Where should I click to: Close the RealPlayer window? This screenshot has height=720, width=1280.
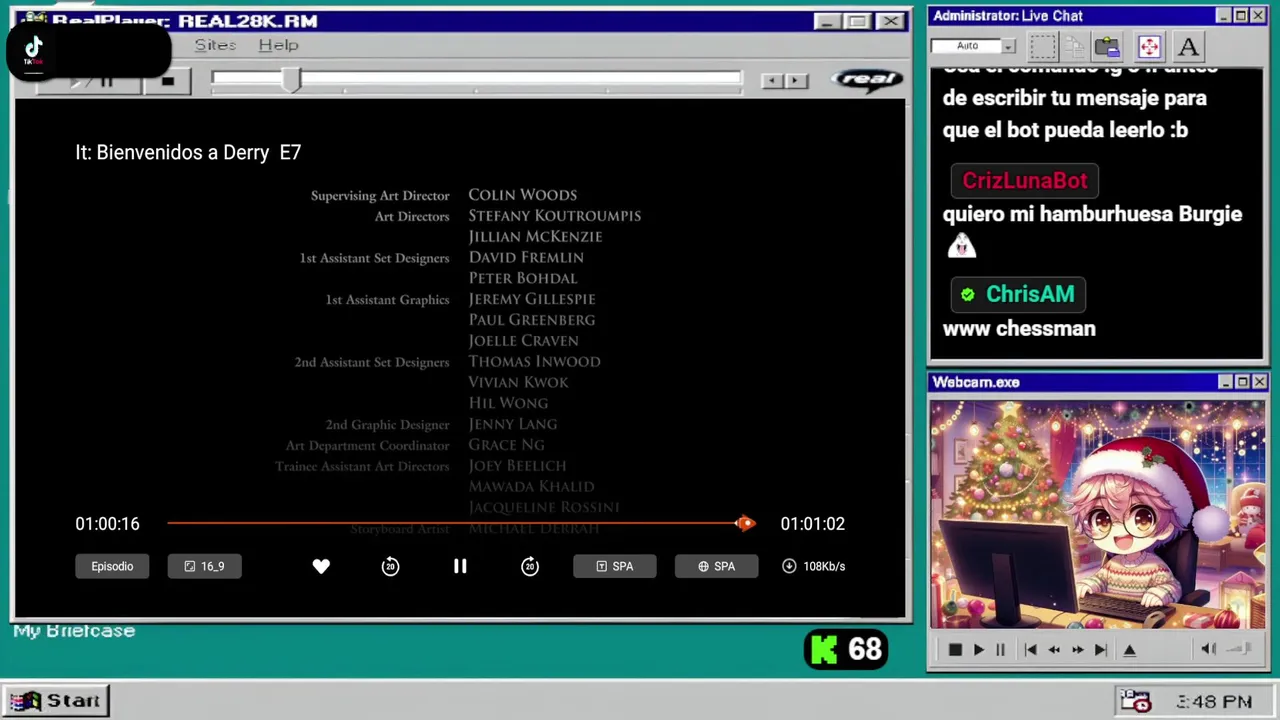click(x=890, y=21)
